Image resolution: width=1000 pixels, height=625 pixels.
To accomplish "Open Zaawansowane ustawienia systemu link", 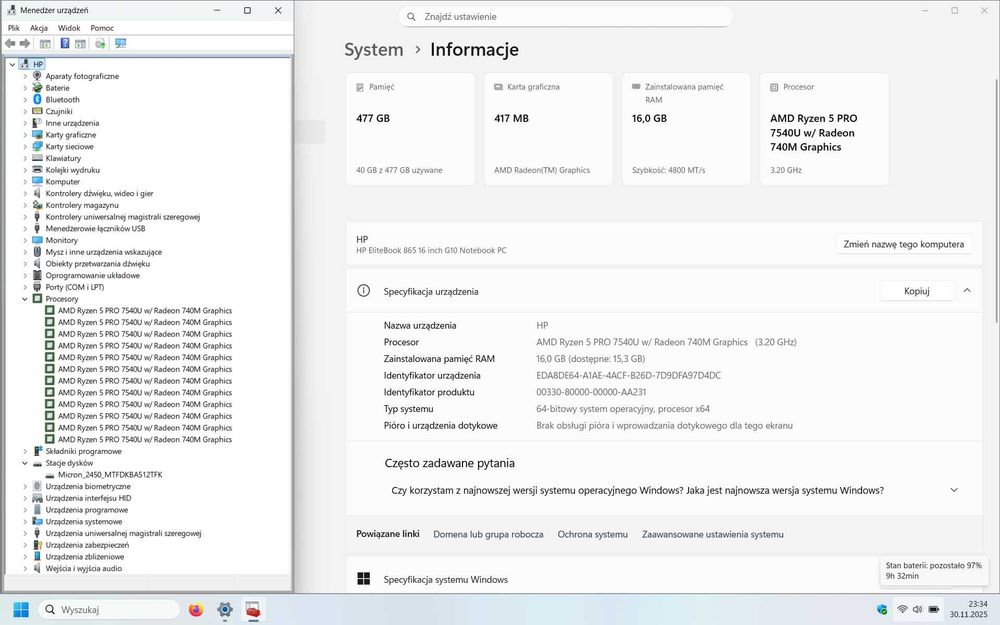I will click(x=712, y=534).
